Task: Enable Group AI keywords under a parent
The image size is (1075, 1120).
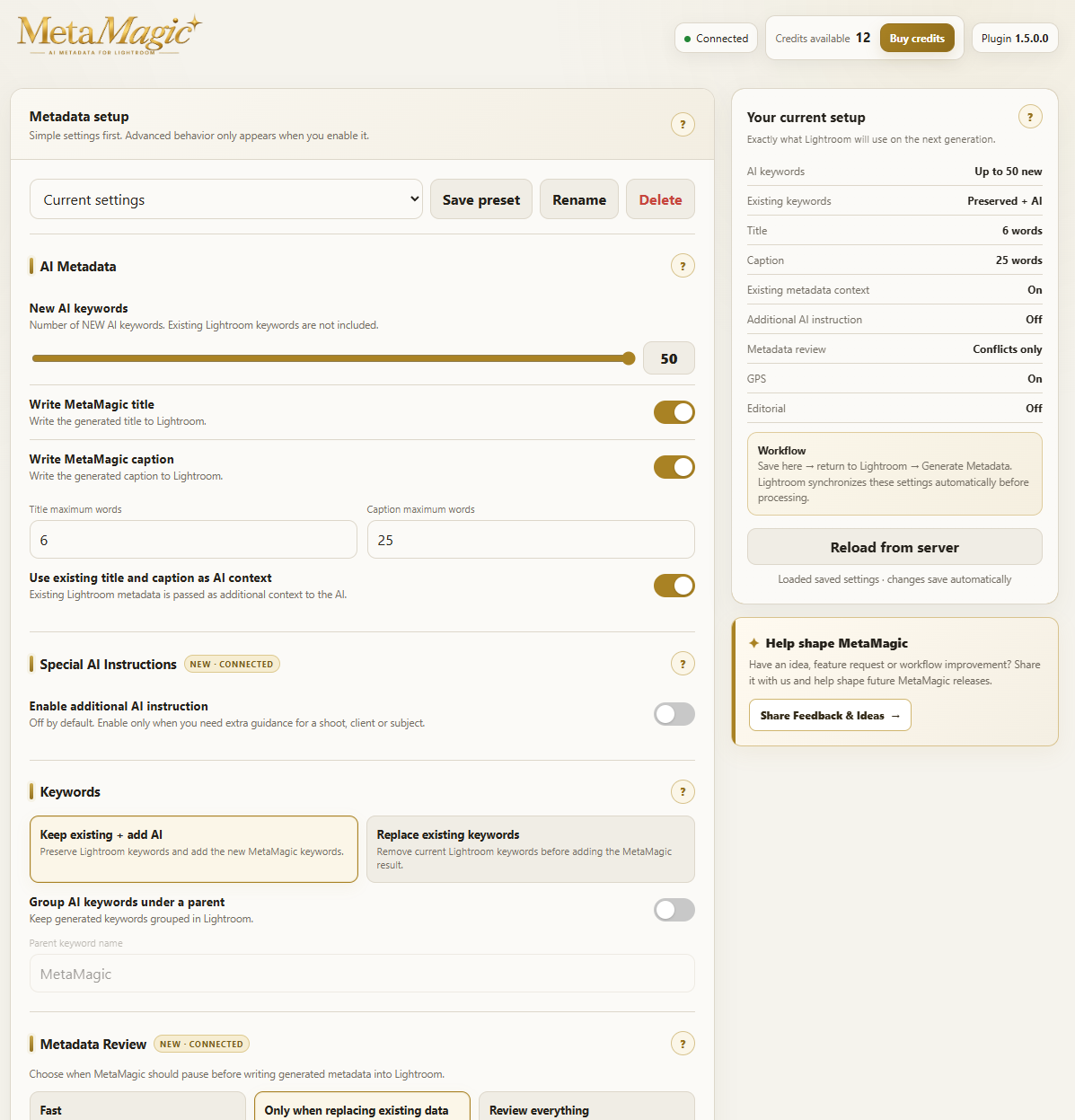Action: coord(674,910)
